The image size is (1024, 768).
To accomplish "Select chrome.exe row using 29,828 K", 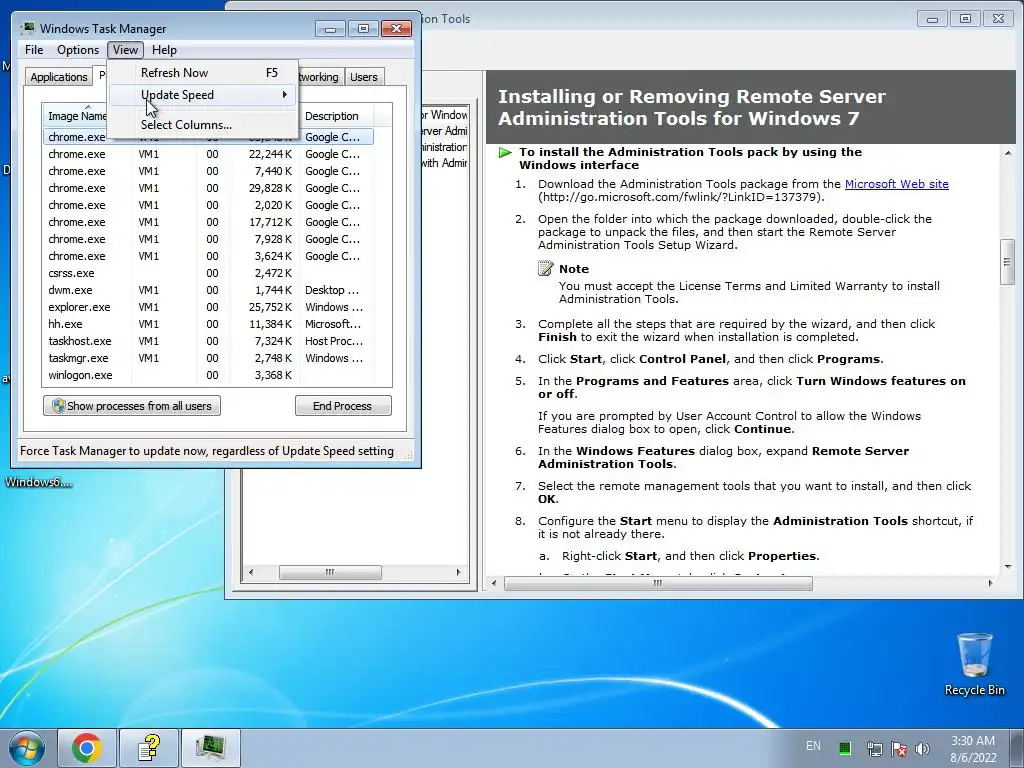I will click(x=208, y=188).
